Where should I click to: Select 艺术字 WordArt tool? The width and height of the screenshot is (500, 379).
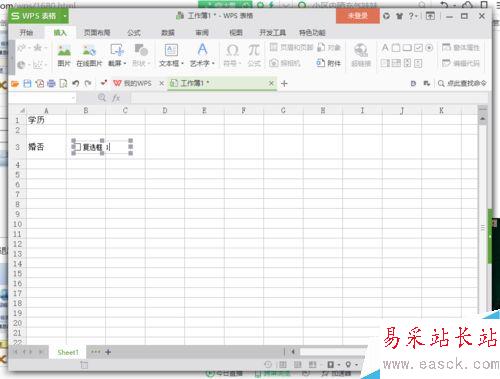[202, 55]
